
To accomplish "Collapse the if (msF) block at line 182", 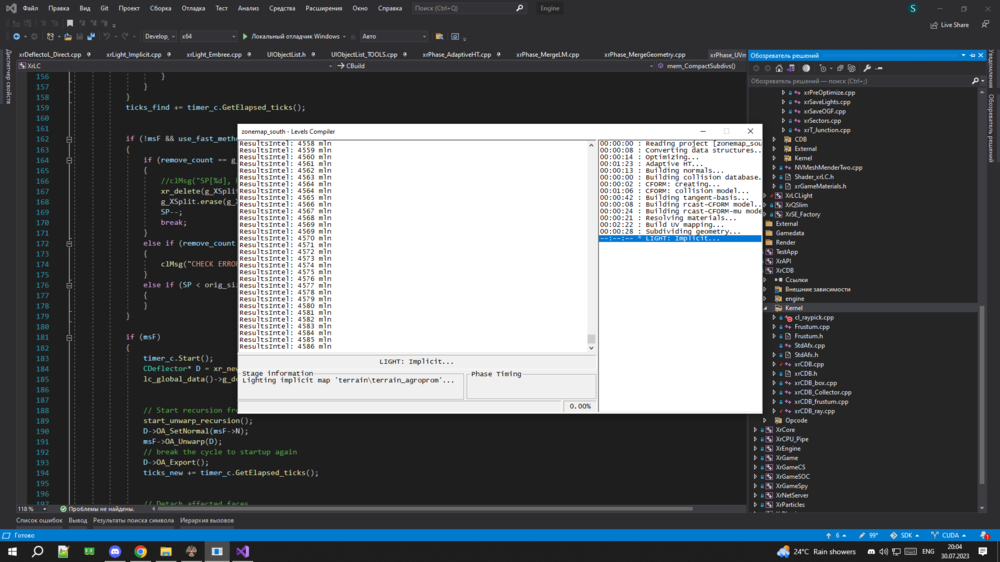I will coord(69,337).
